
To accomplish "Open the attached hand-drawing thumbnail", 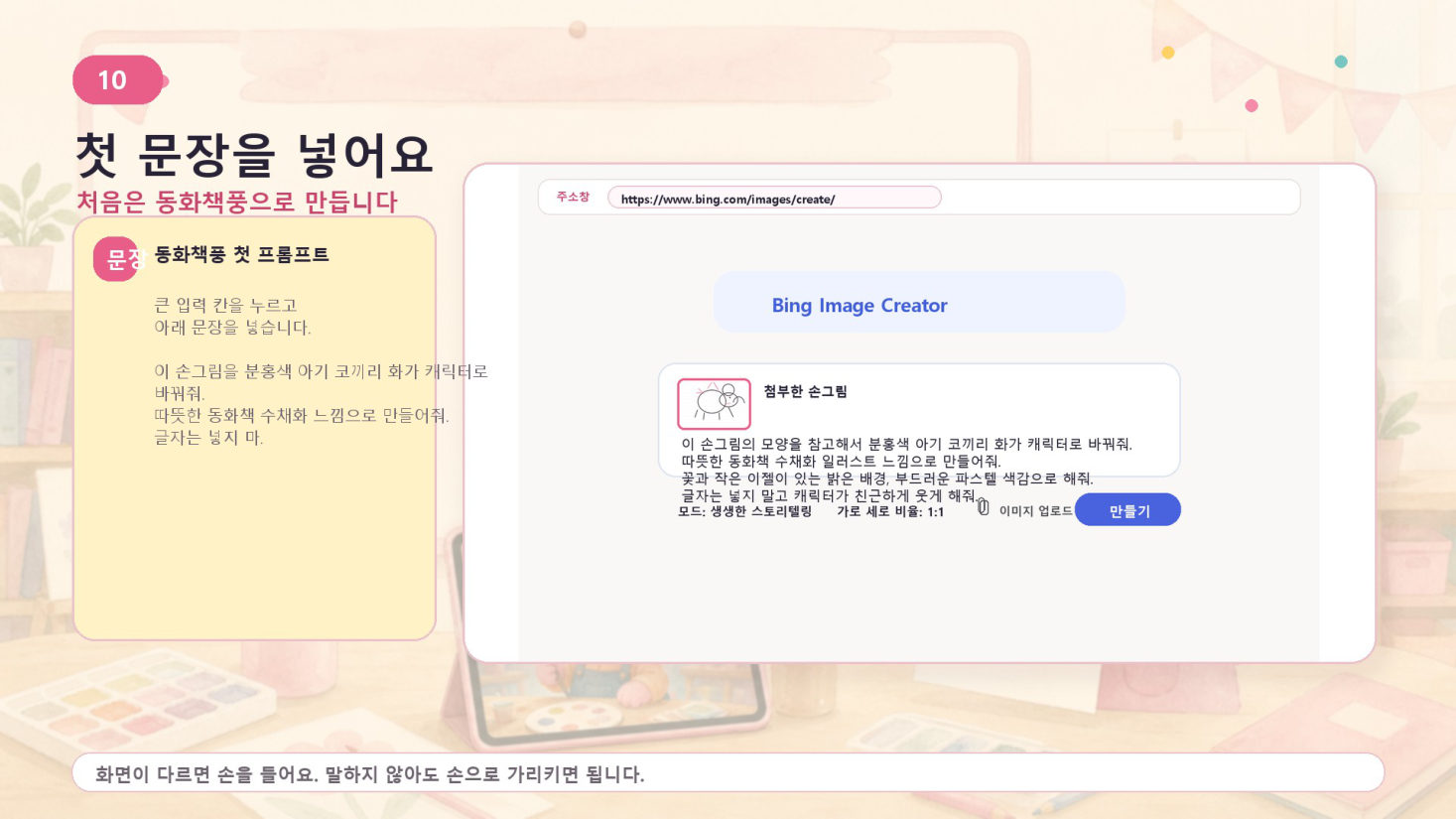I will pos(714,403).
